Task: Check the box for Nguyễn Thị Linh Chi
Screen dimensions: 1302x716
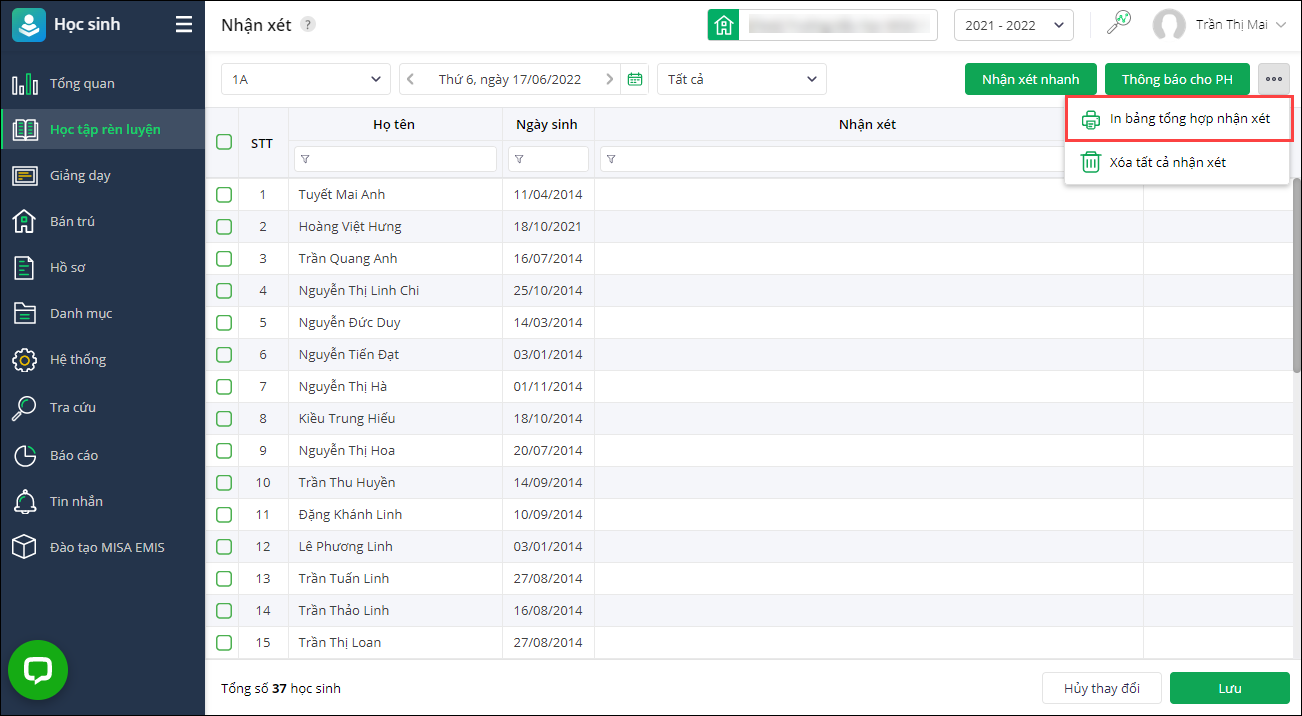Action: 224,290
